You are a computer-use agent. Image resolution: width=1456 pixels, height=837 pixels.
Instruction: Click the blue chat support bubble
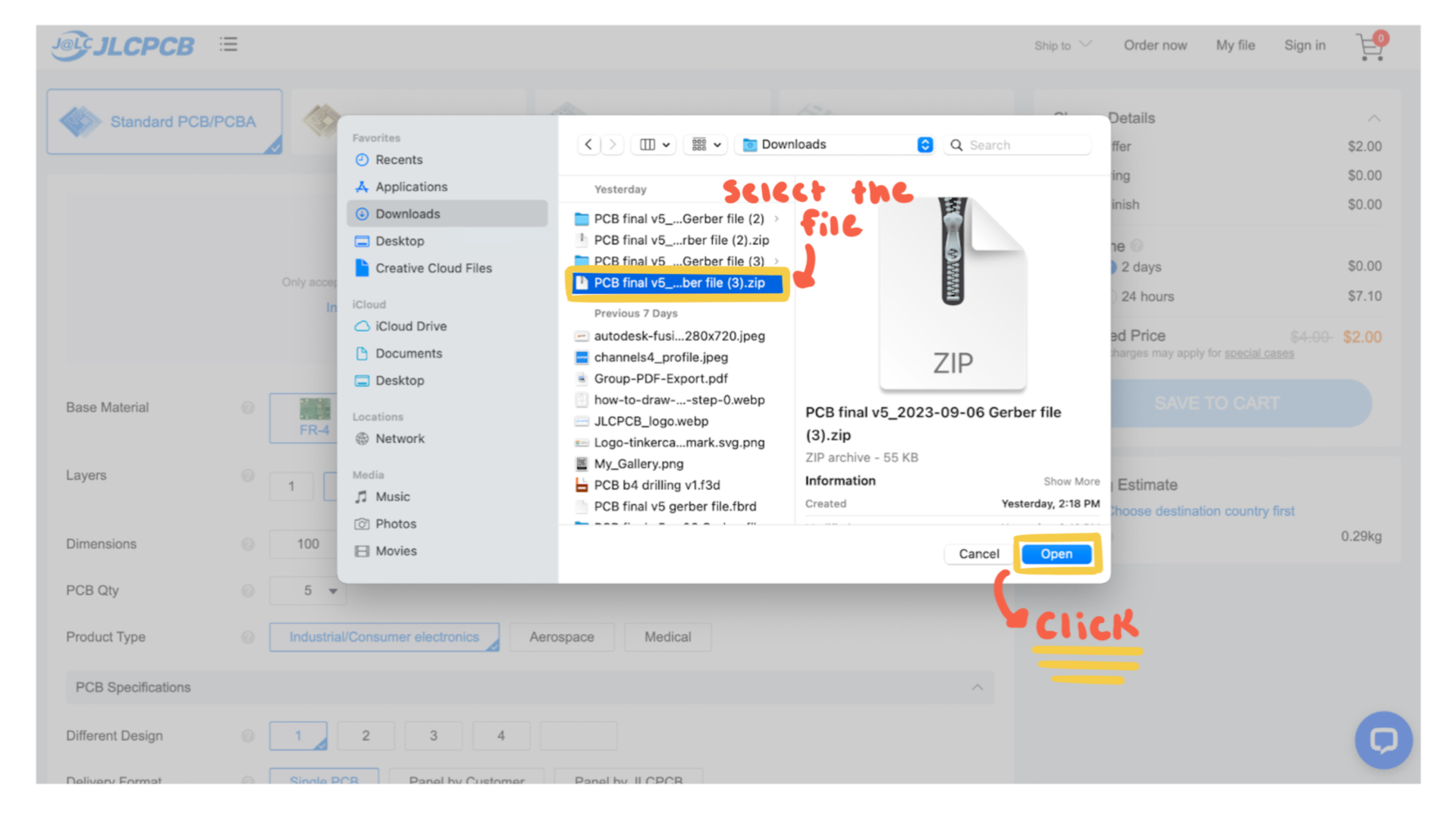1383,740
